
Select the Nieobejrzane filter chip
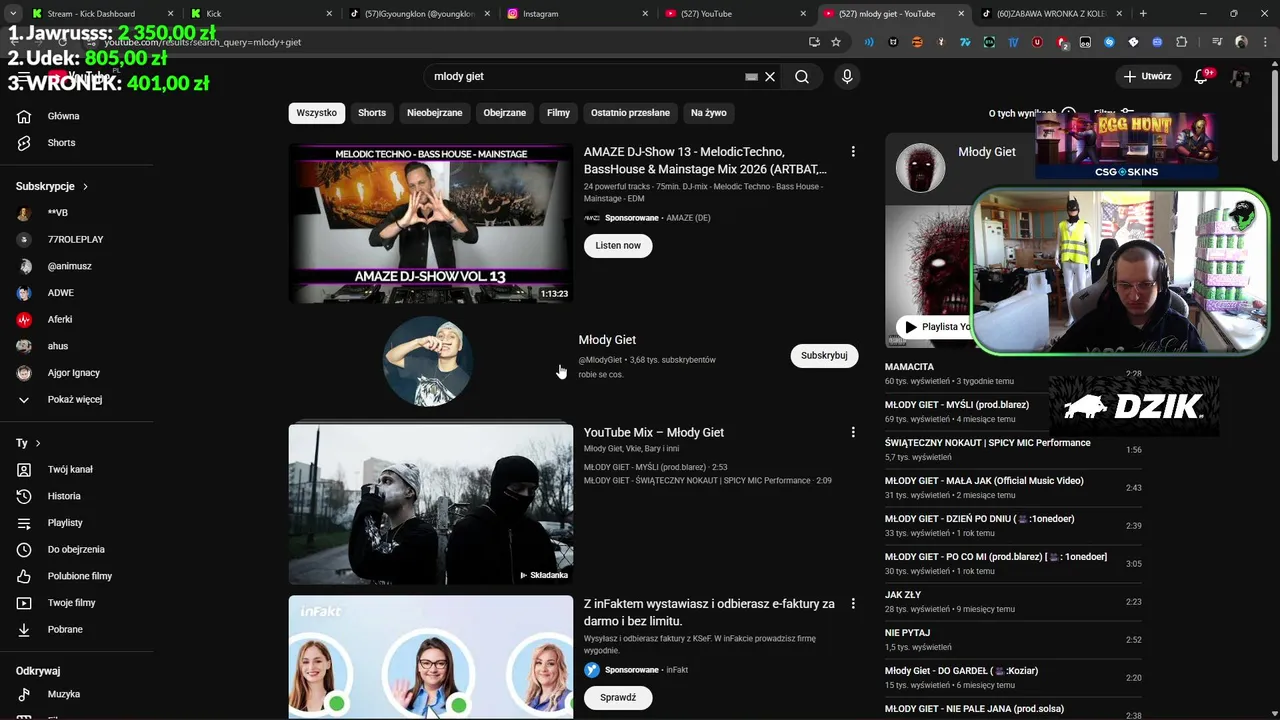pos(434,113)
